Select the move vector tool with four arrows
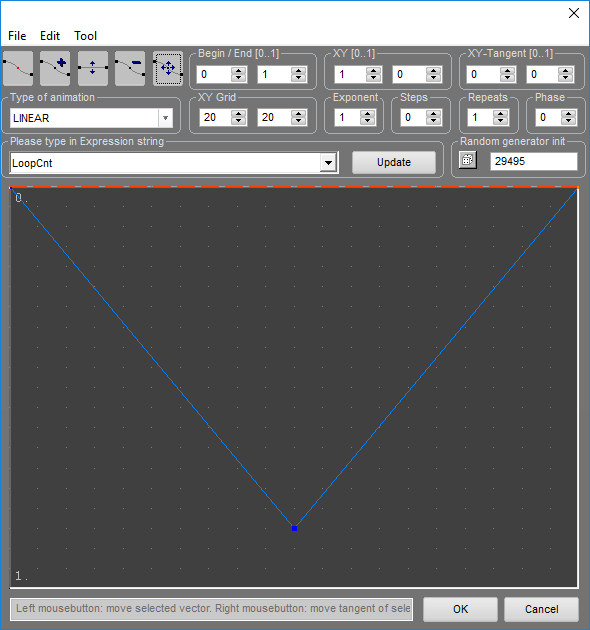Image resolution: width=590 pixels, height=630 pixels. click(x=168, y=68)
